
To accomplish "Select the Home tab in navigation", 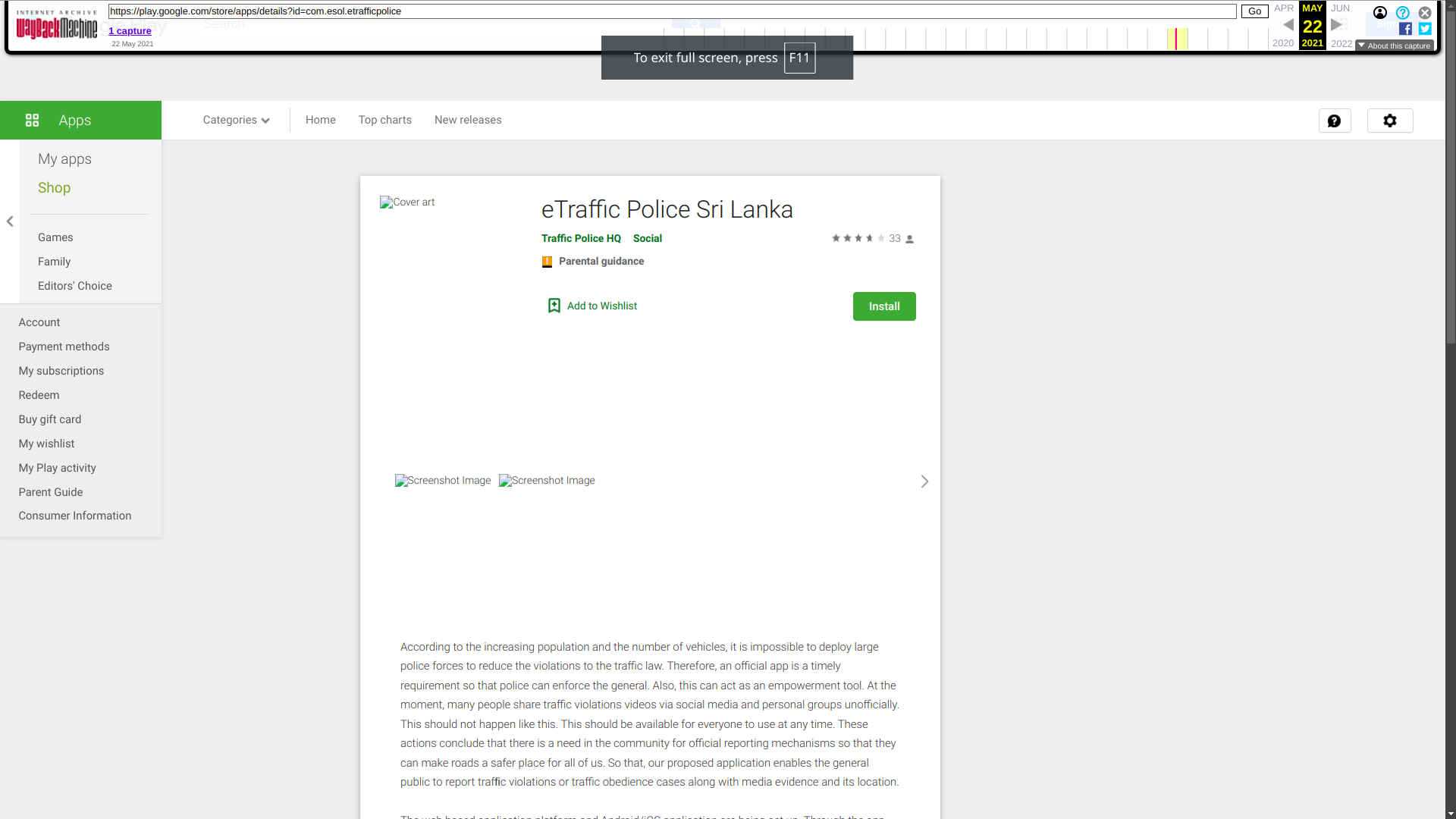I will click(321, 120).
